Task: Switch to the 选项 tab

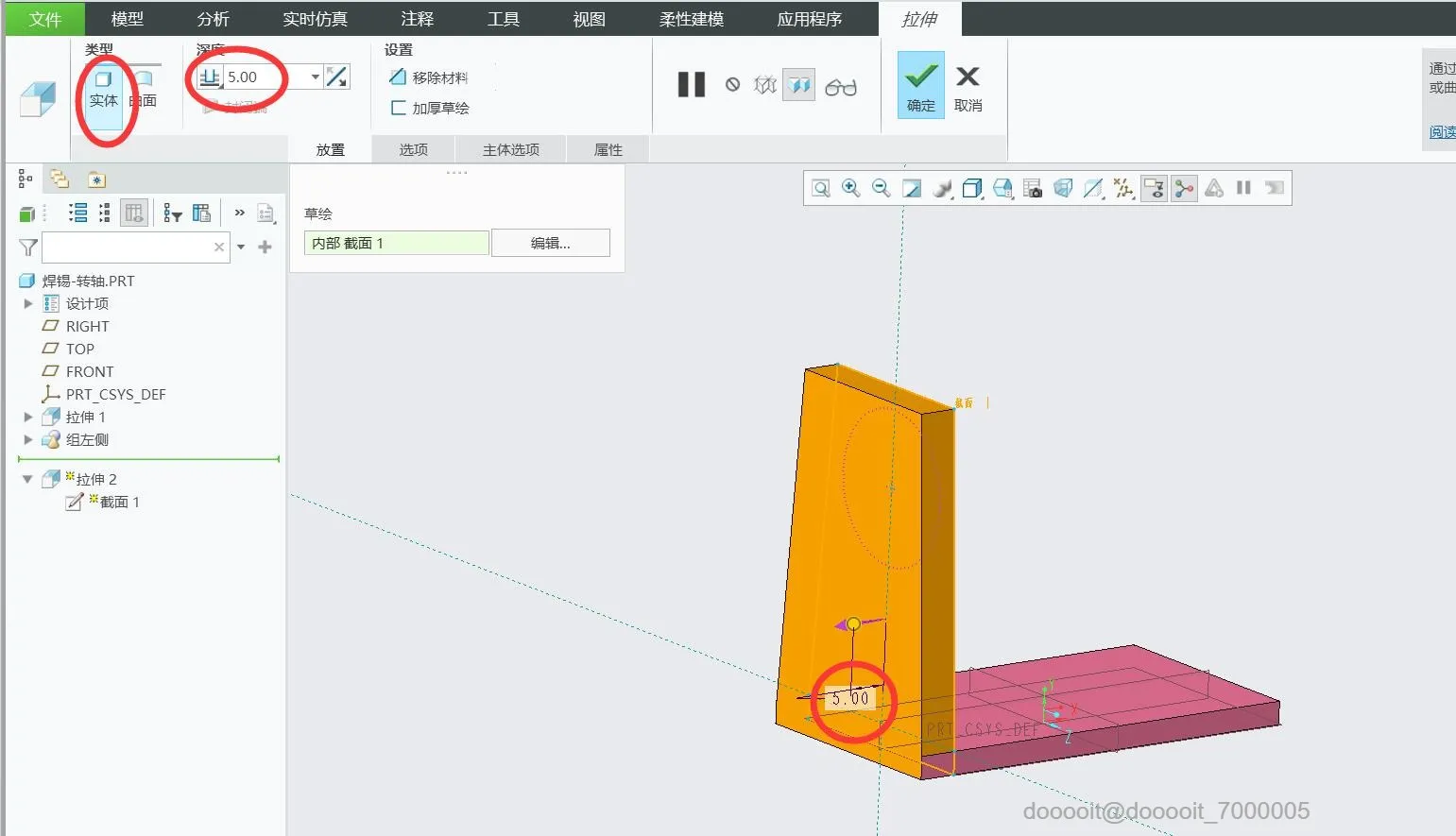Action: pos(413,149)
